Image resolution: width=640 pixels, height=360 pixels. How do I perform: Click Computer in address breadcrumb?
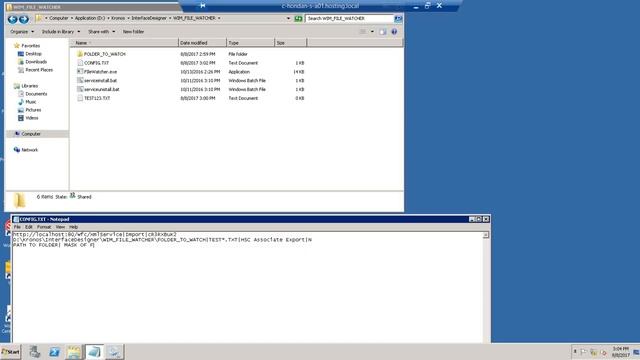[x=59, y=18]
